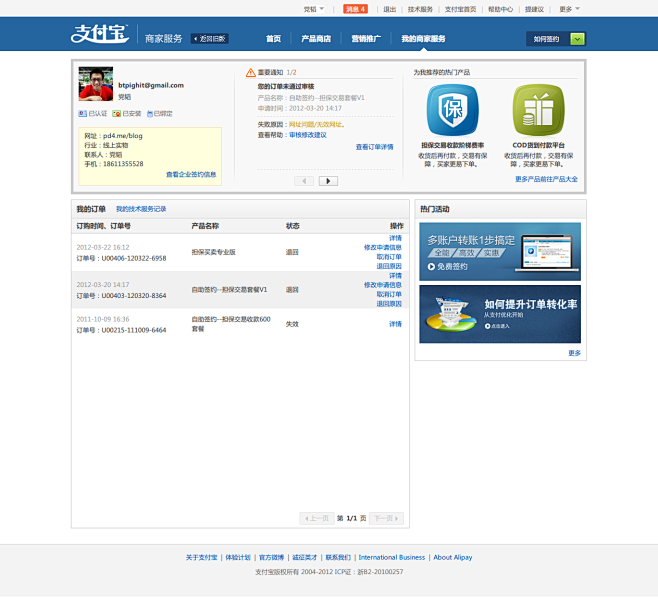Click the order number U00406-120322-6958 text
Image resolution: width=658 pixels, height=608 pixels.
134,258
